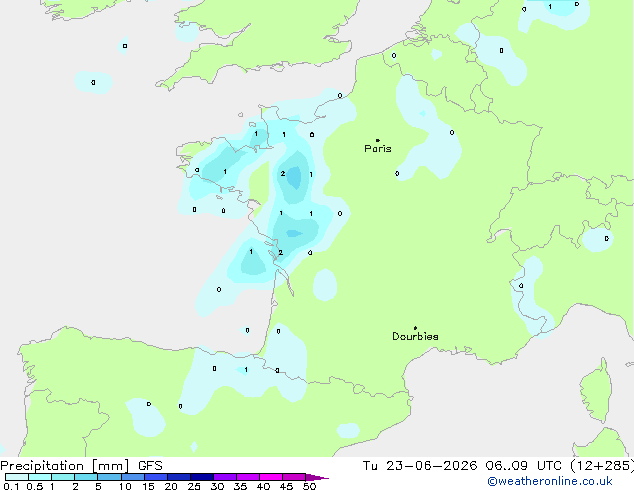Click the forecast time 'Tu 23-06-2026 06..09 UTC' text
634x490 pixels.
(462, 466)
